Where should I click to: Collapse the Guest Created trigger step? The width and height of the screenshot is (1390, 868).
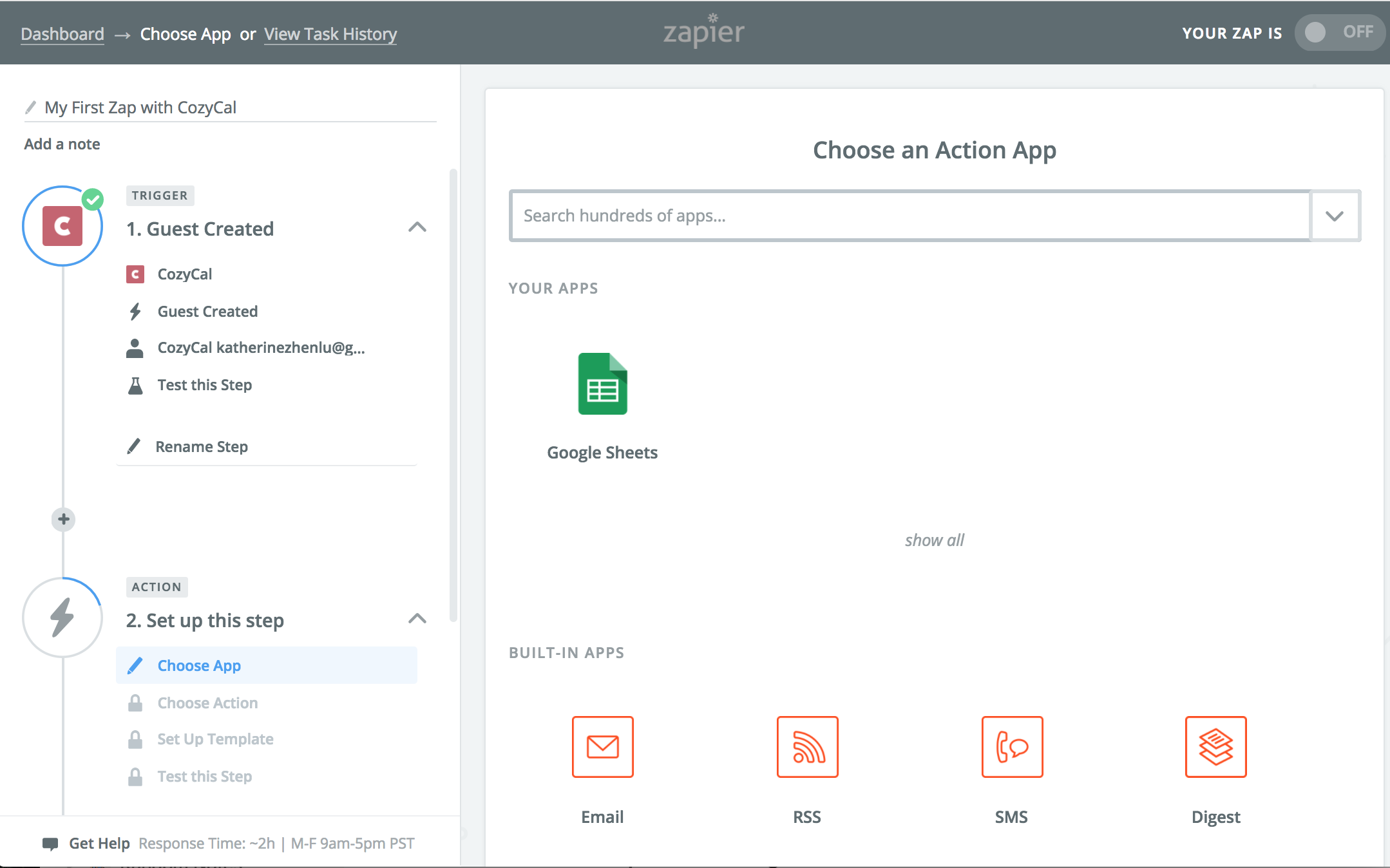[417, 227]
